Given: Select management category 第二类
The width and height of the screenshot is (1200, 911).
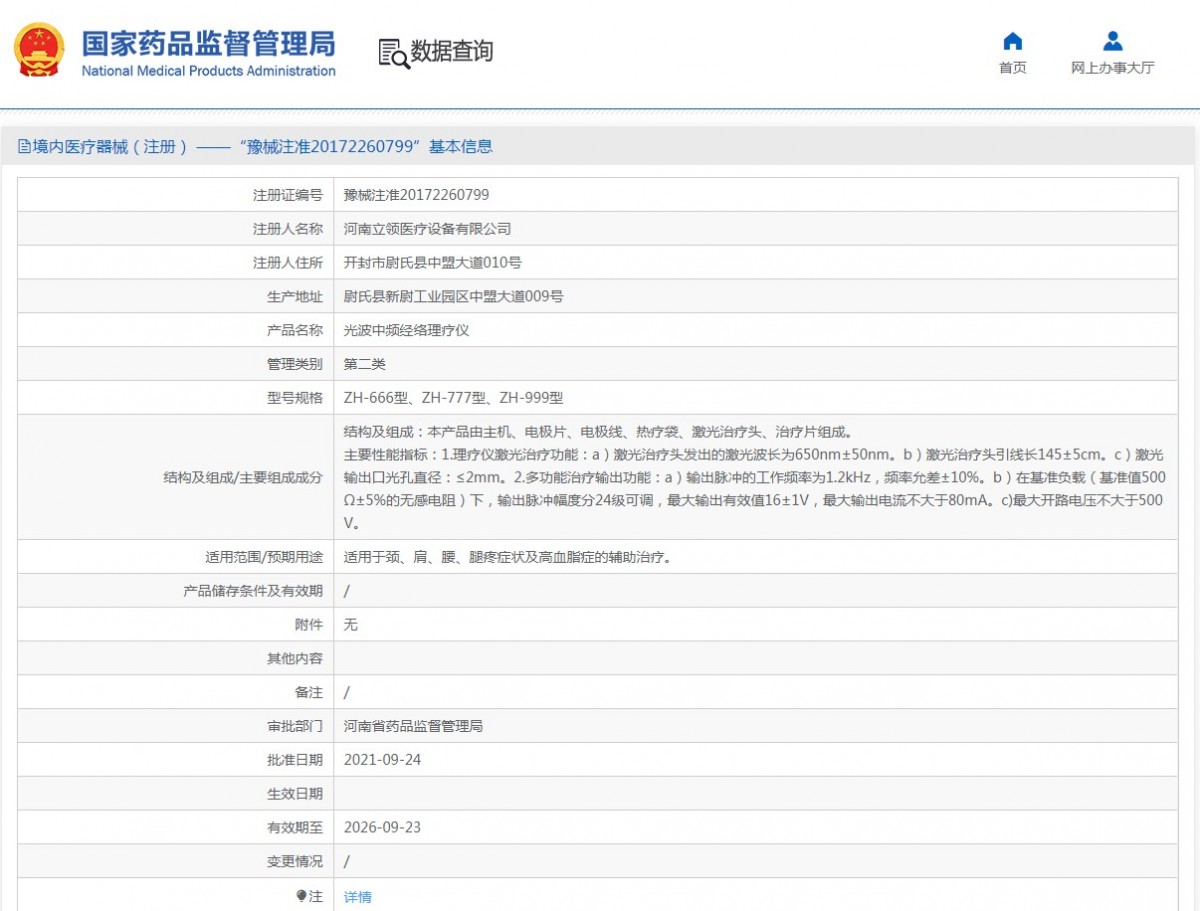Looking at the screenshot, I should click(x=364, y=365).
